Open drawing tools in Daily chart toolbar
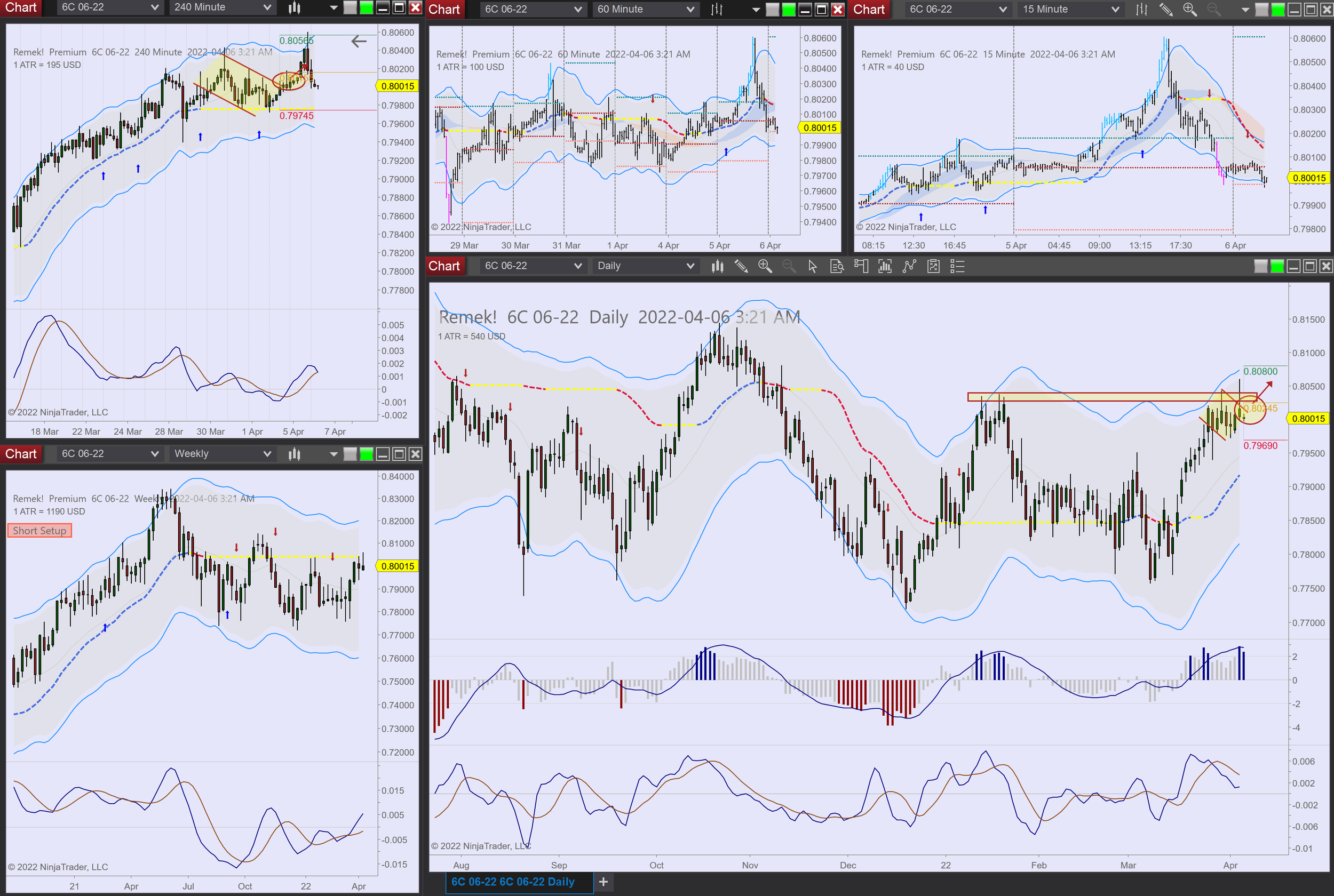 (741, 266)
